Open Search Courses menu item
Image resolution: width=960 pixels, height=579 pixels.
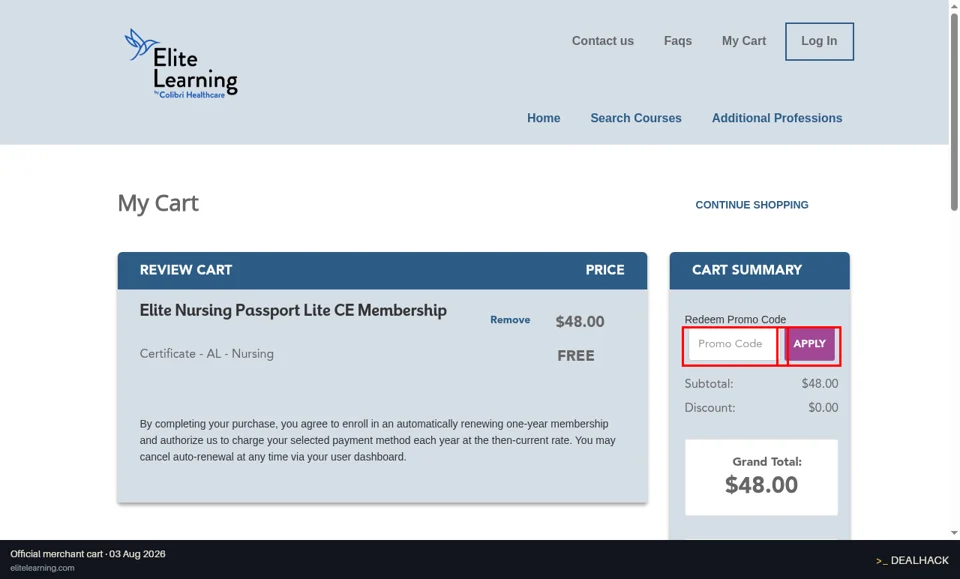[x=636, y=118]
